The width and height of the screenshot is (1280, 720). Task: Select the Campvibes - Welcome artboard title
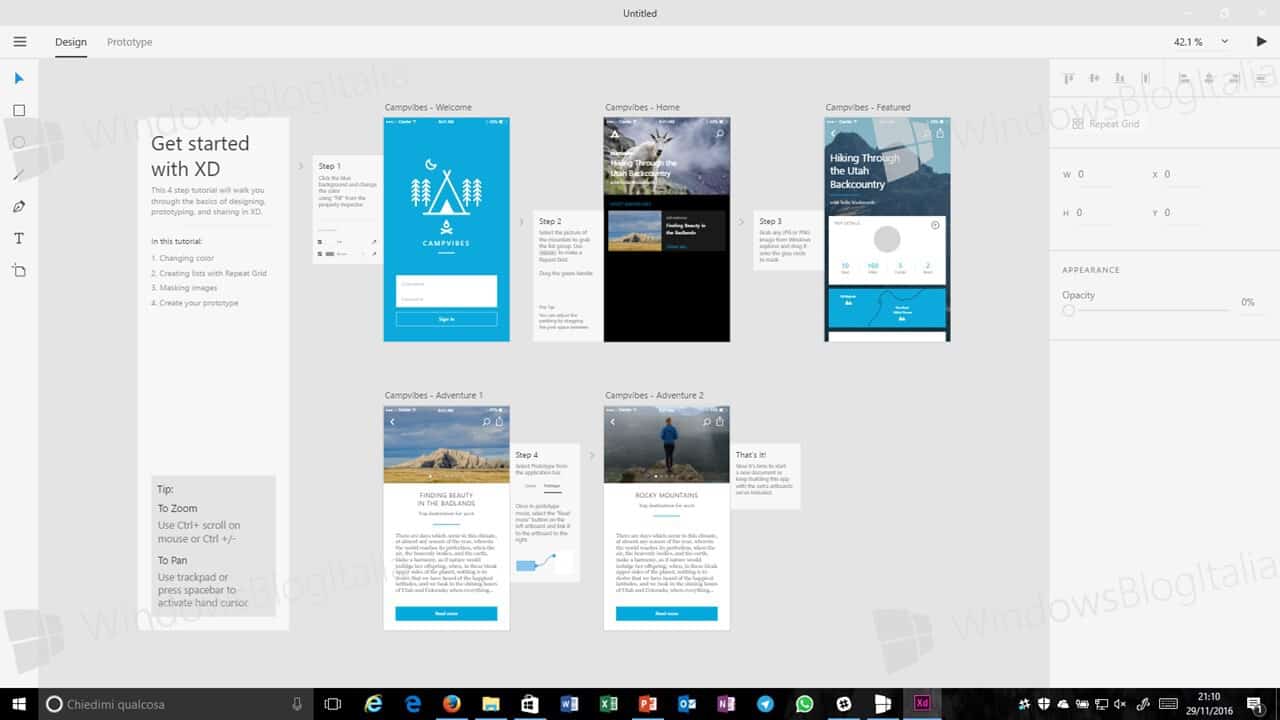click(428, 107)
